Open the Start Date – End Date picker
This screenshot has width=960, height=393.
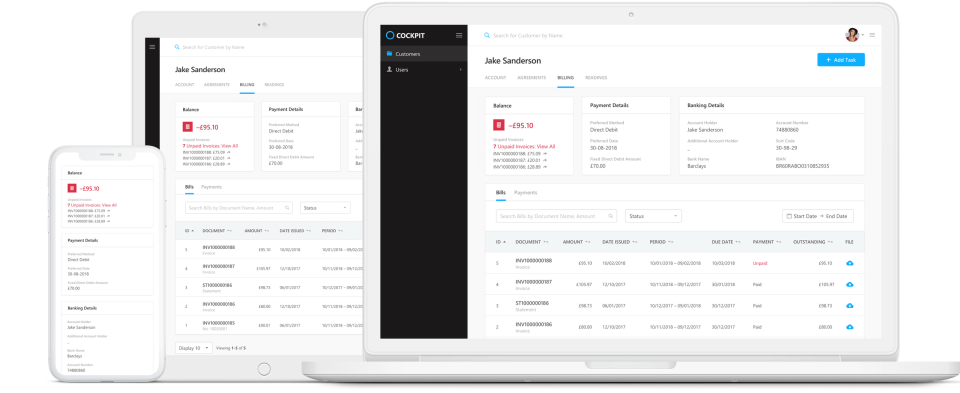tap(817, 216)
